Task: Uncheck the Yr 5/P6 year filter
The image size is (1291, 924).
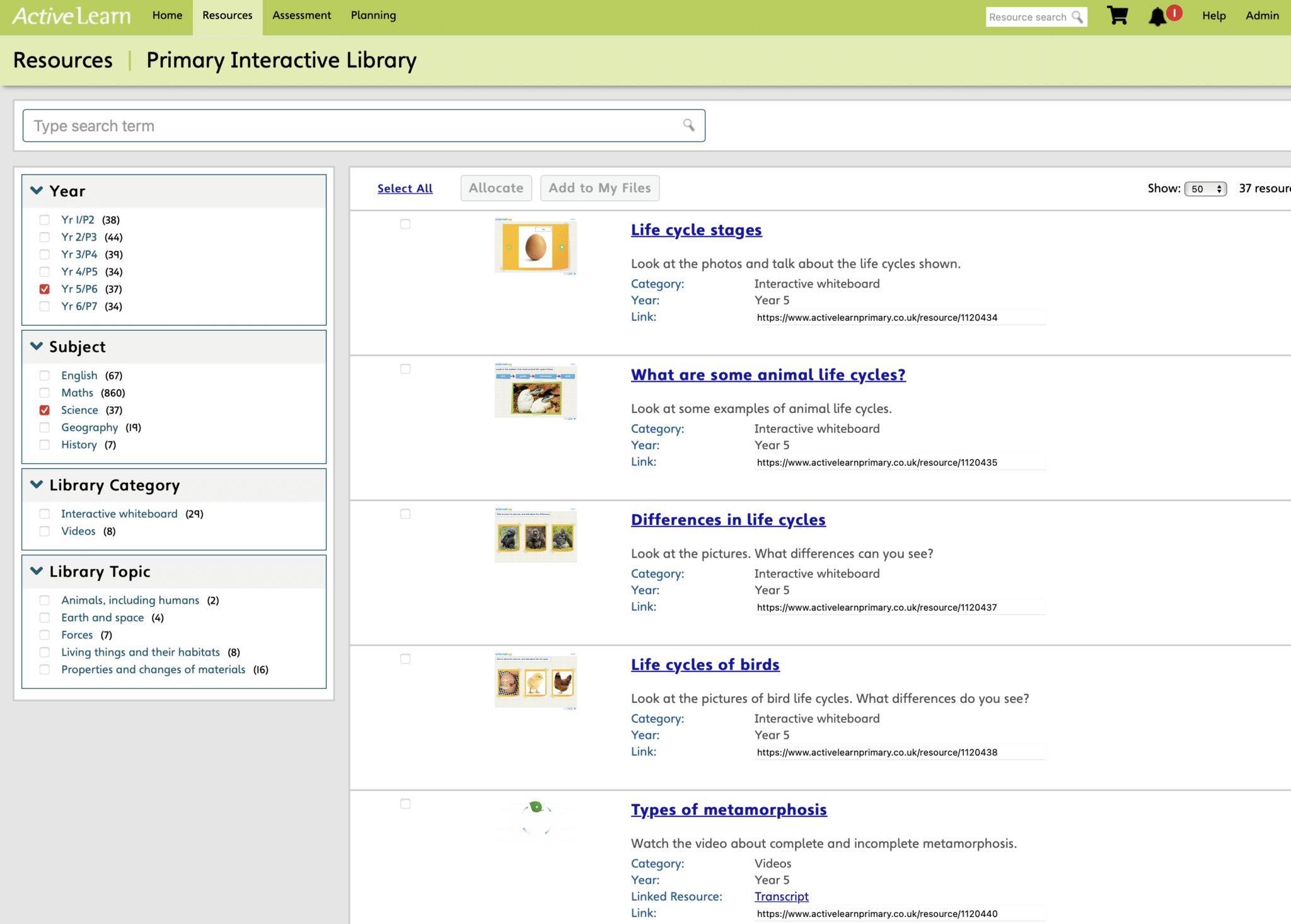Action: 44,289
